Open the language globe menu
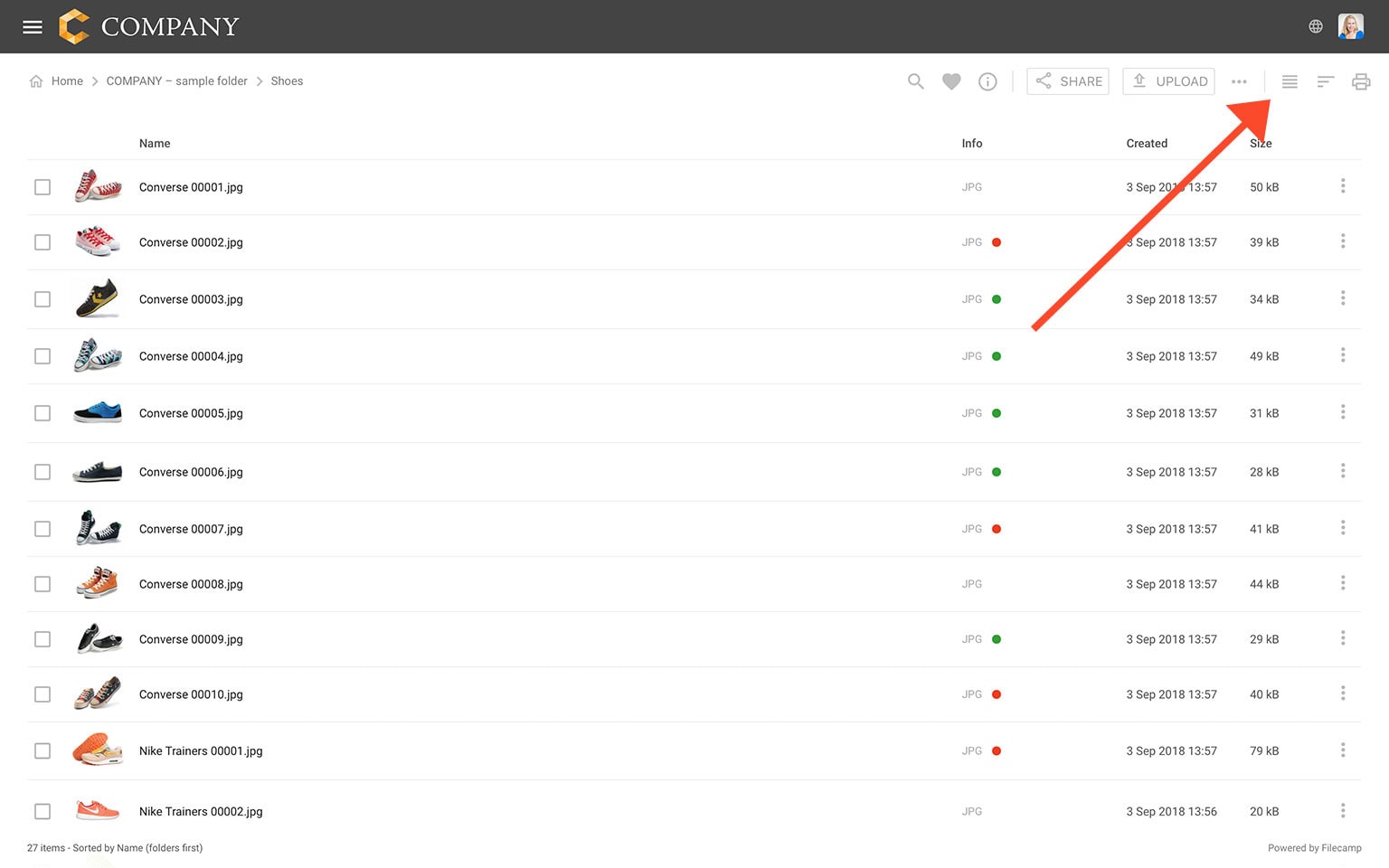This screenshot has height=868, width=1389. [1316, 26]
